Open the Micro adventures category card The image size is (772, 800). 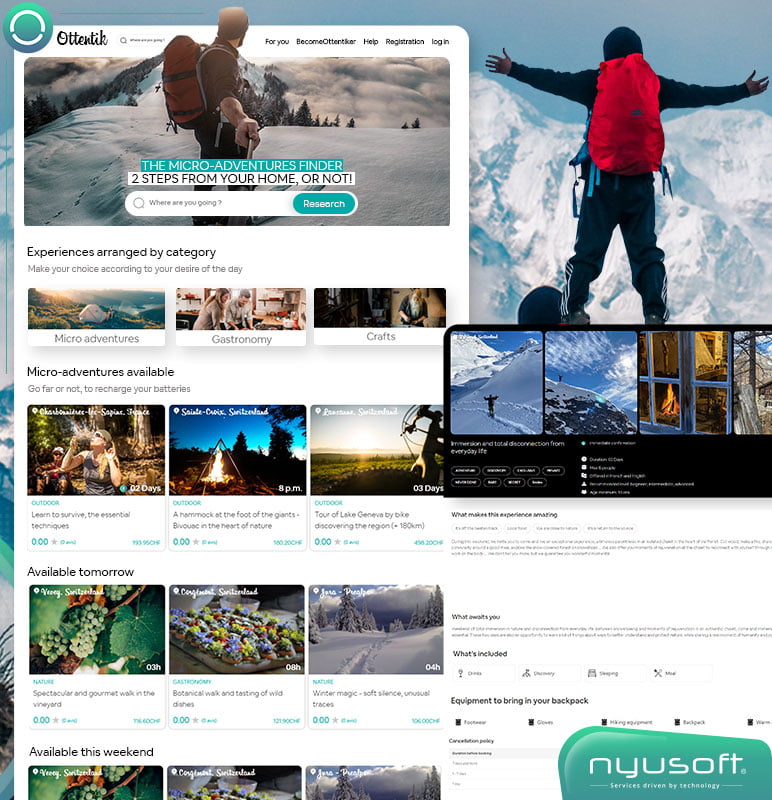pos(96,317)
